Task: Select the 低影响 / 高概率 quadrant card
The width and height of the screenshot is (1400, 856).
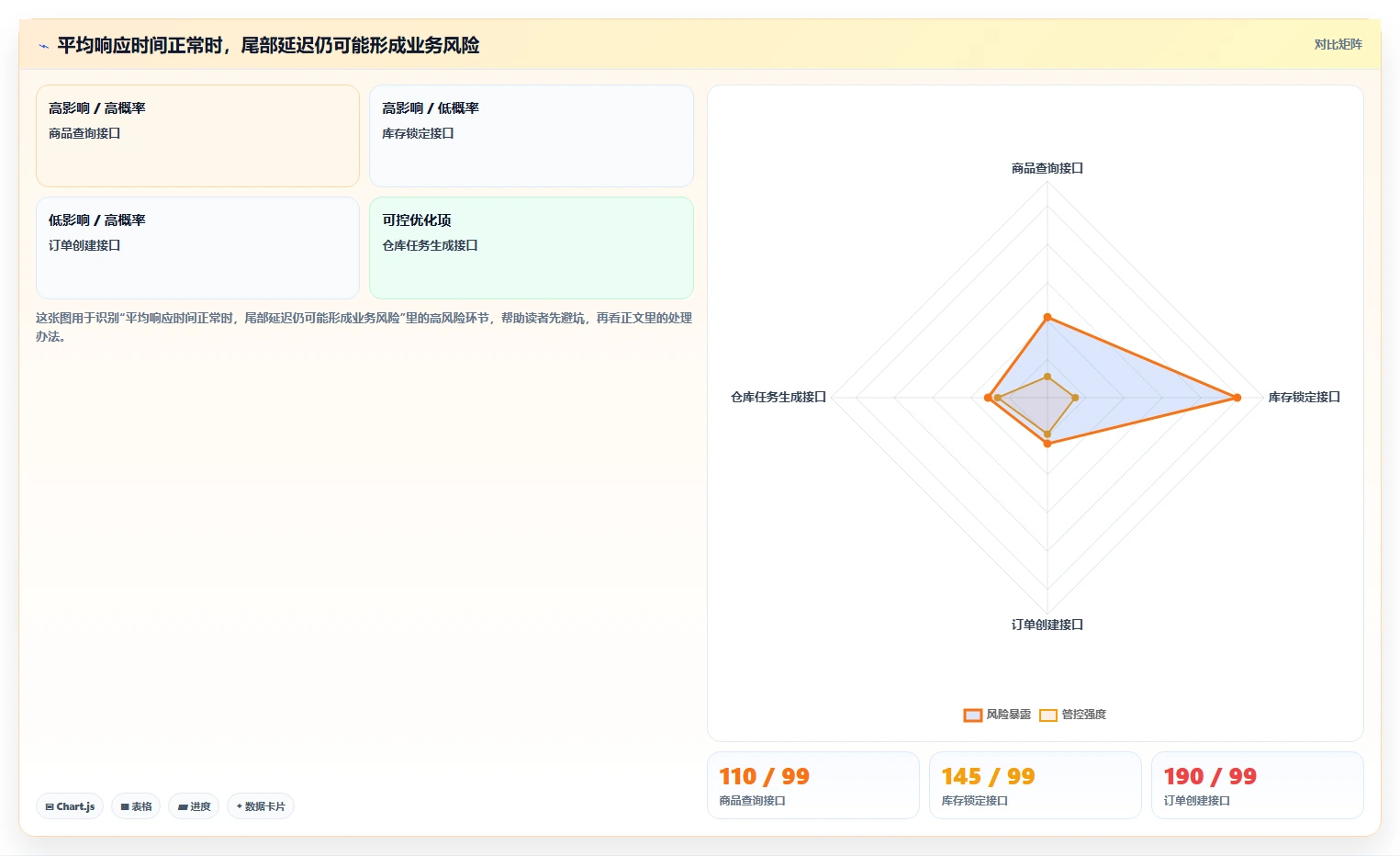Action: tap(197, 248)
